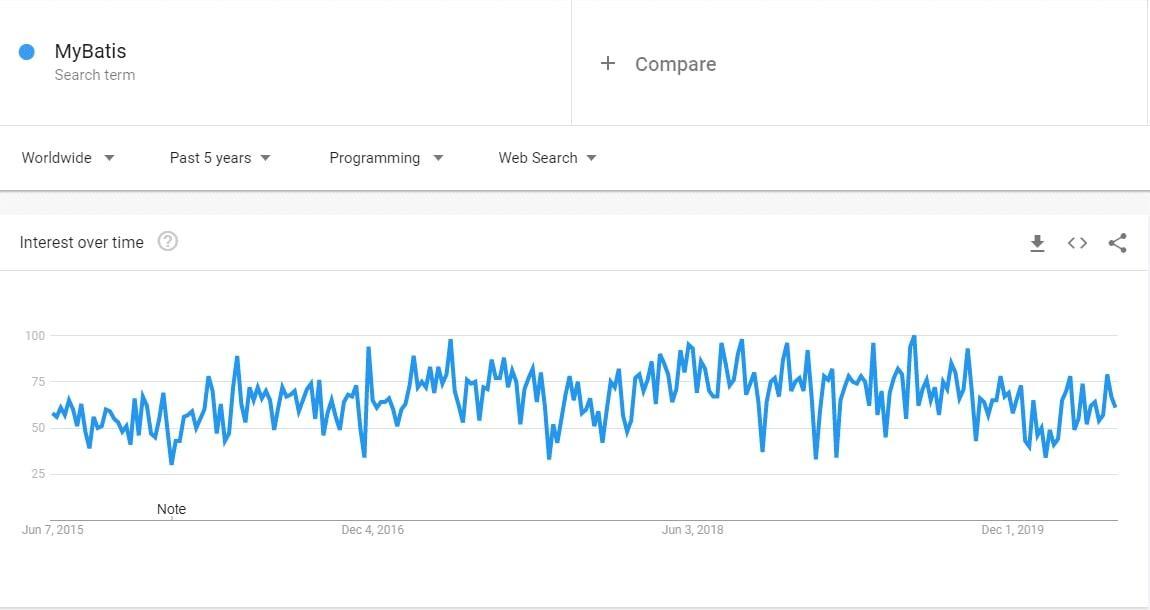Click the Interest over time heading
1150x610 pixels.
point(81,242)
